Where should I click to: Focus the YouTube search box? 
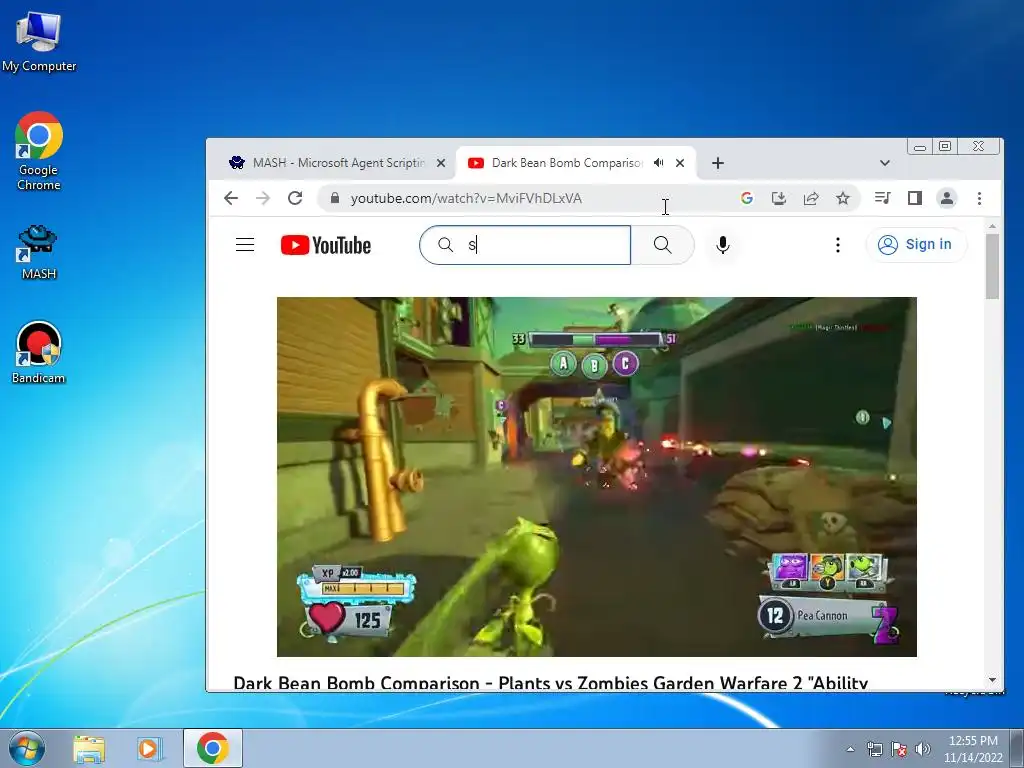click(525, 245)
